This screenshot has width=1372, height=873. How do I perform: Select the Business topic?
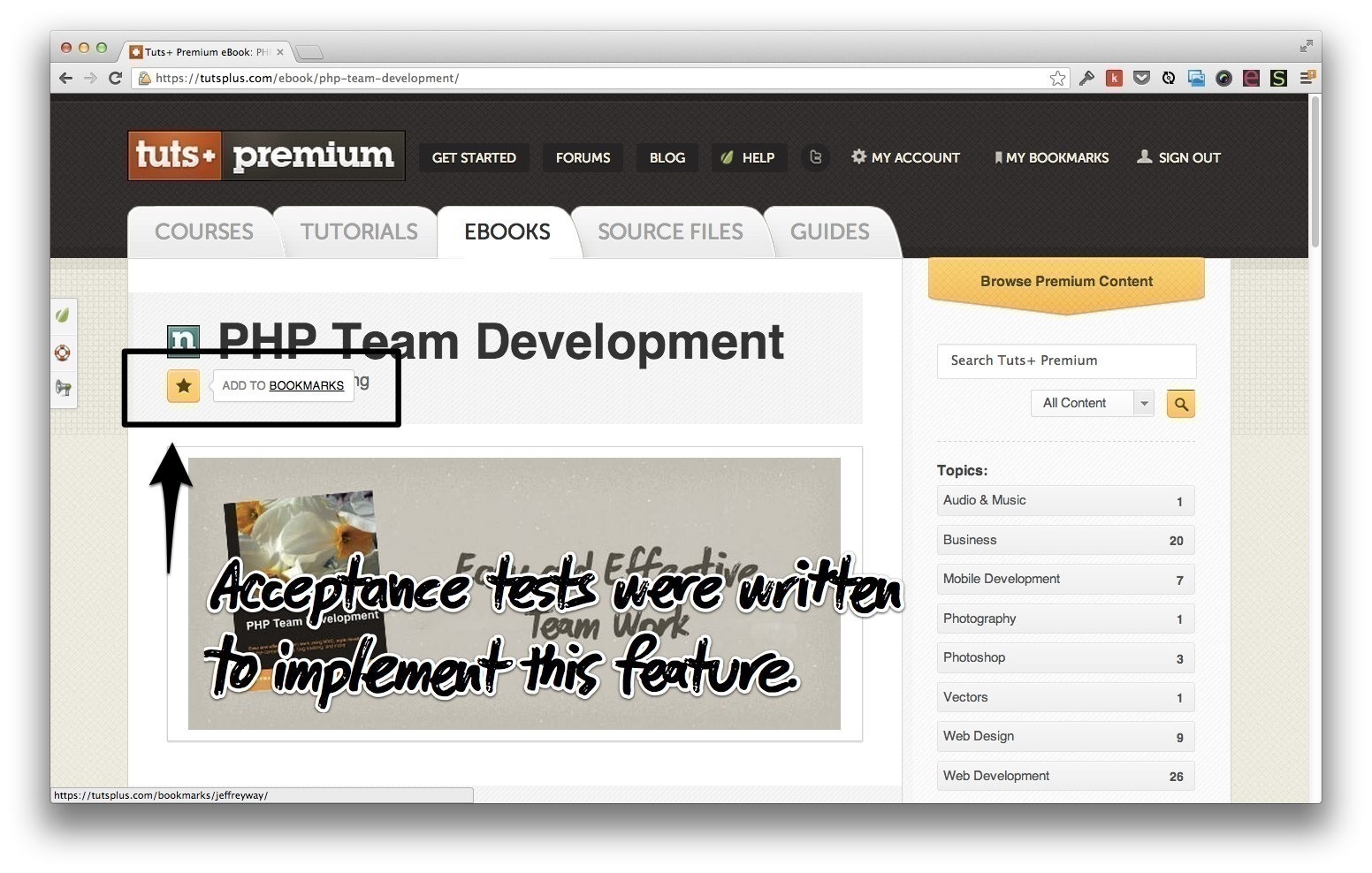[1065, 540]
